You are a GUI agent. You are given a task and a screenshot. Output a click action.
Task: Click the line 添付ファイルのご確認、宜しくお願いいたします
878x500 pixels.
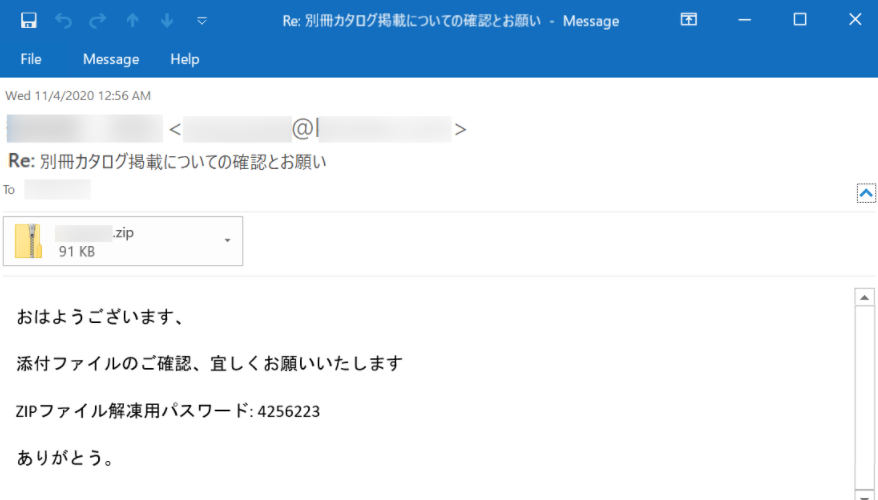209,364
